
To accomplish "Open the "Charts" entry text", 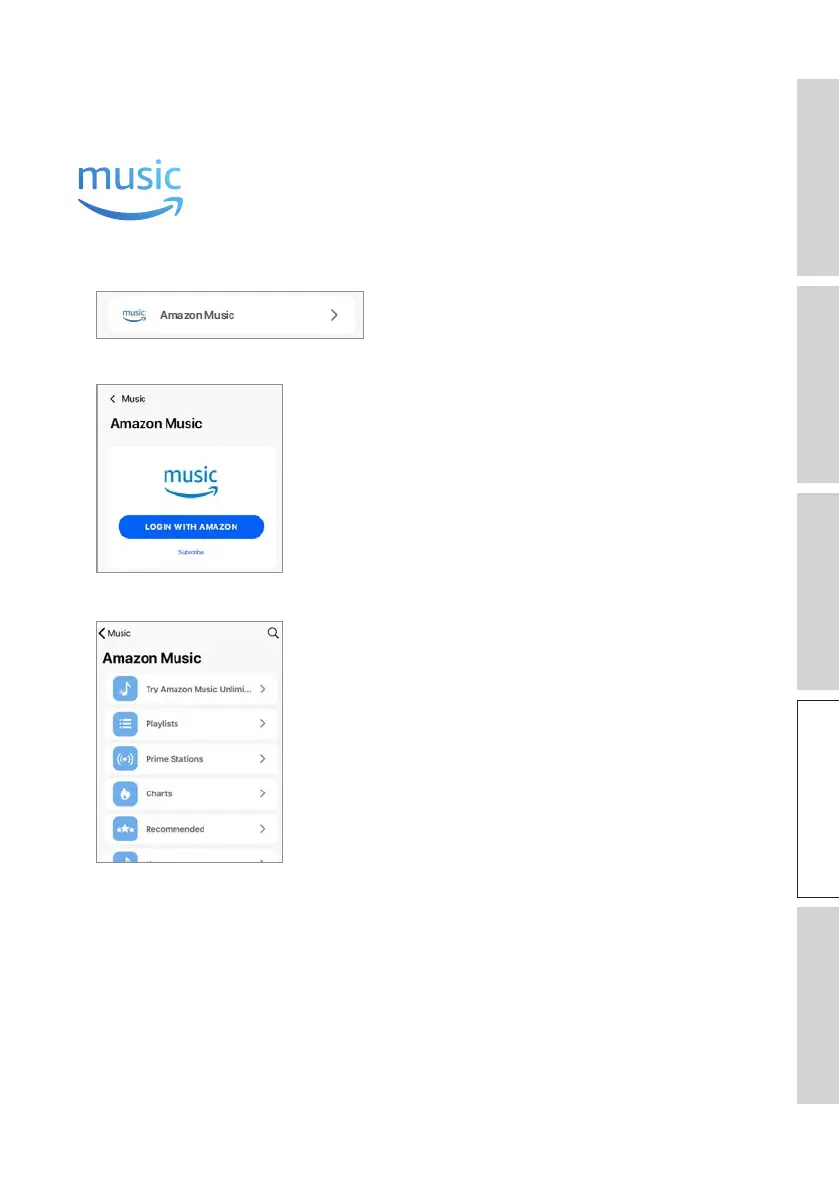I will pos(159,794).
